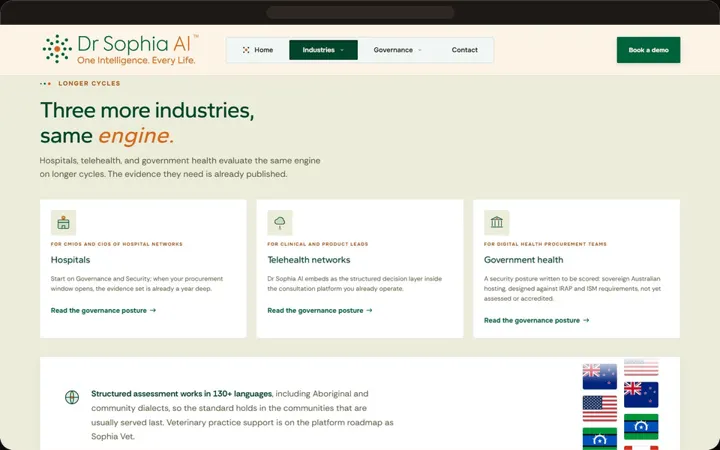This screenshot has width=720, height=450.
Task: Follow the Hospitals governance posture link
Action: [103, 310]
